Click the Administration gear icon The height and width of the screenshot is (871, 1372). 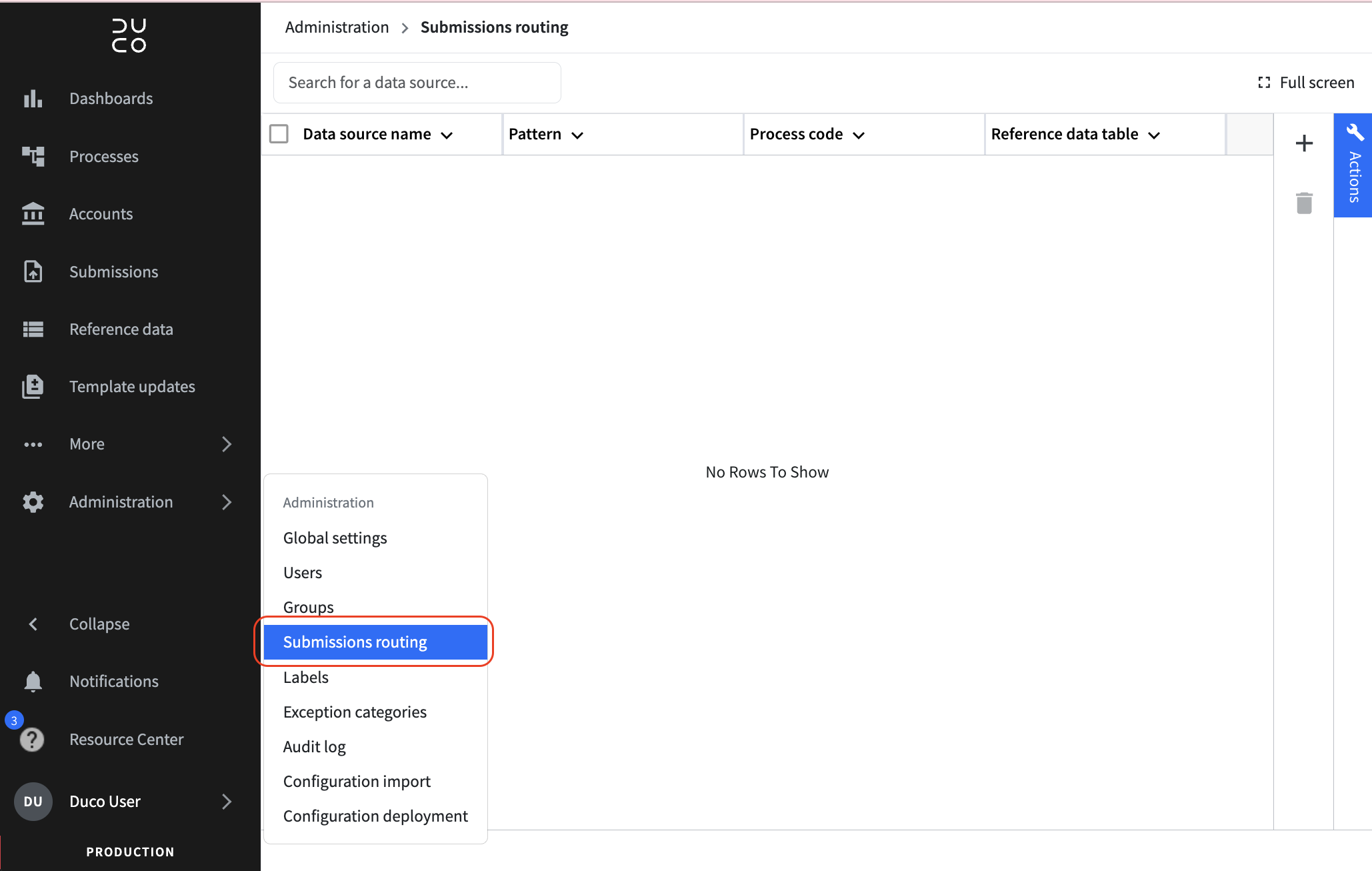point(33,502)
